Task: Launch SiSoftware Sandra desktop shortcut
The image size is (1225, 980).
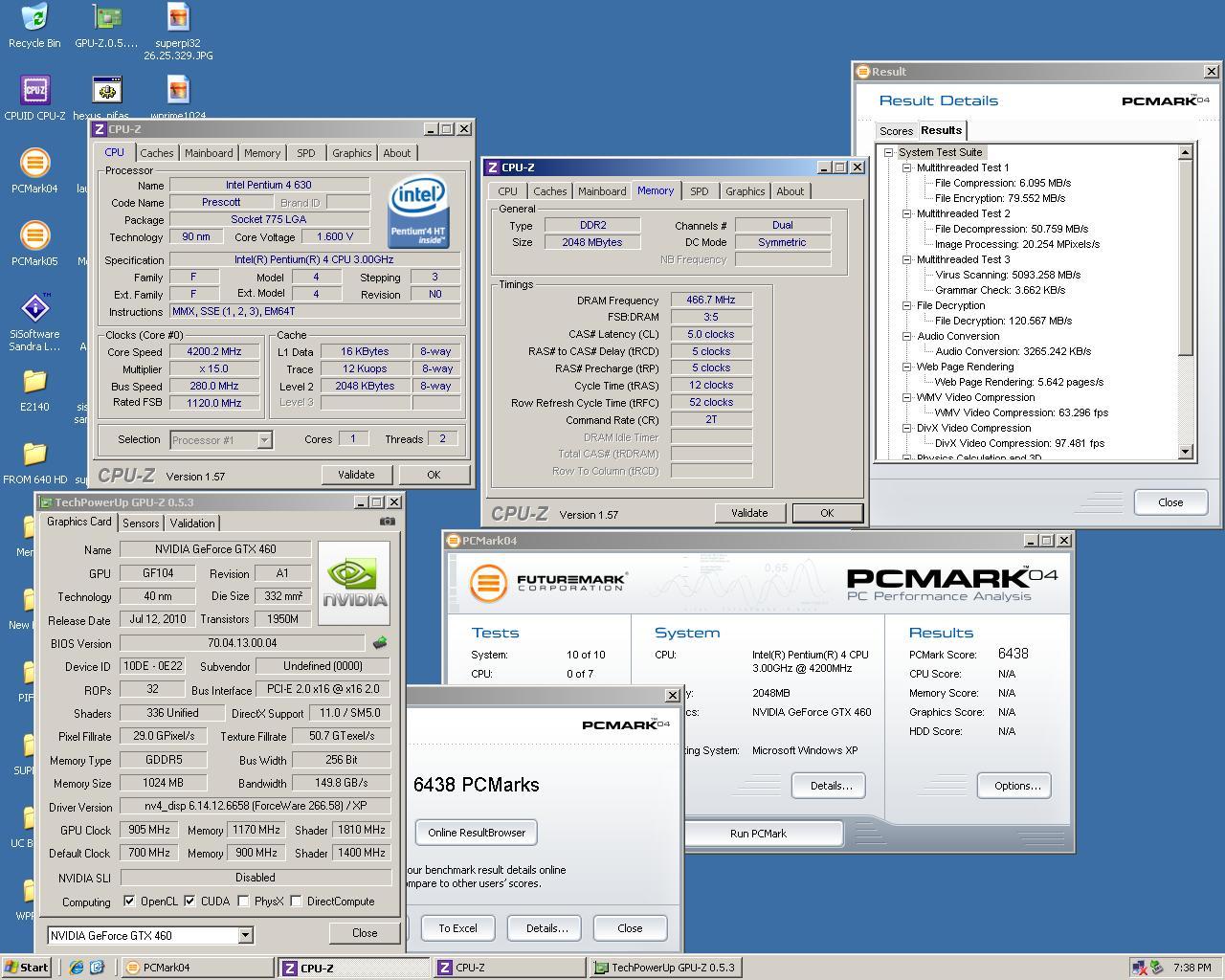Action: click(34, 323)
